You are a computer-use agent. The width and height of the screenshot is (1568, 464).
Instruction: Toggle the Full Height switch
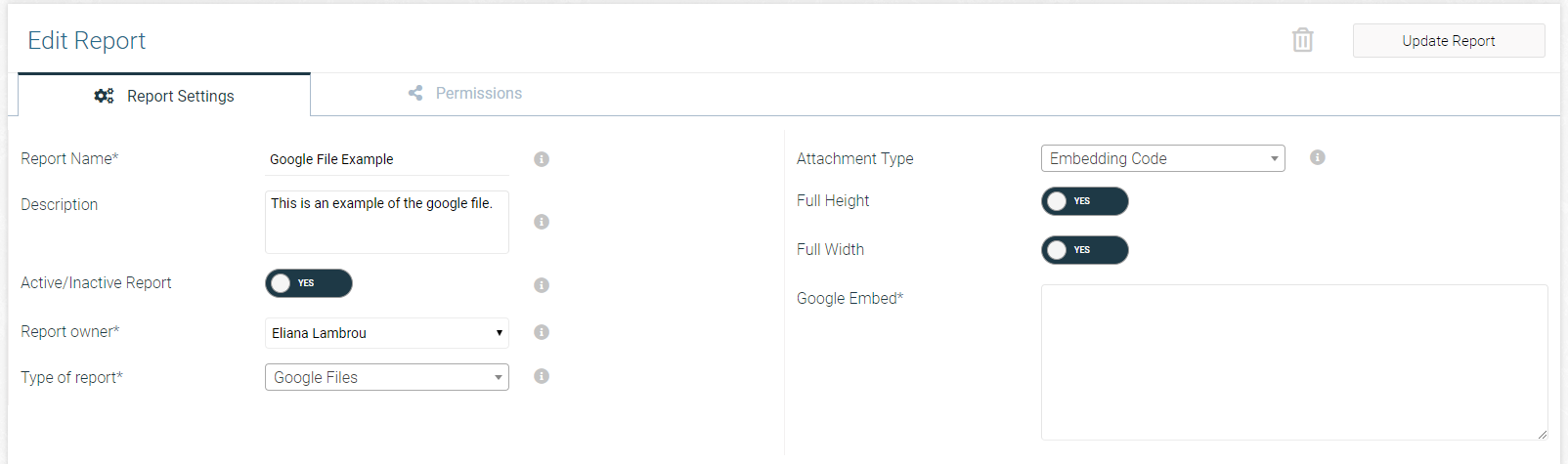1085,201
